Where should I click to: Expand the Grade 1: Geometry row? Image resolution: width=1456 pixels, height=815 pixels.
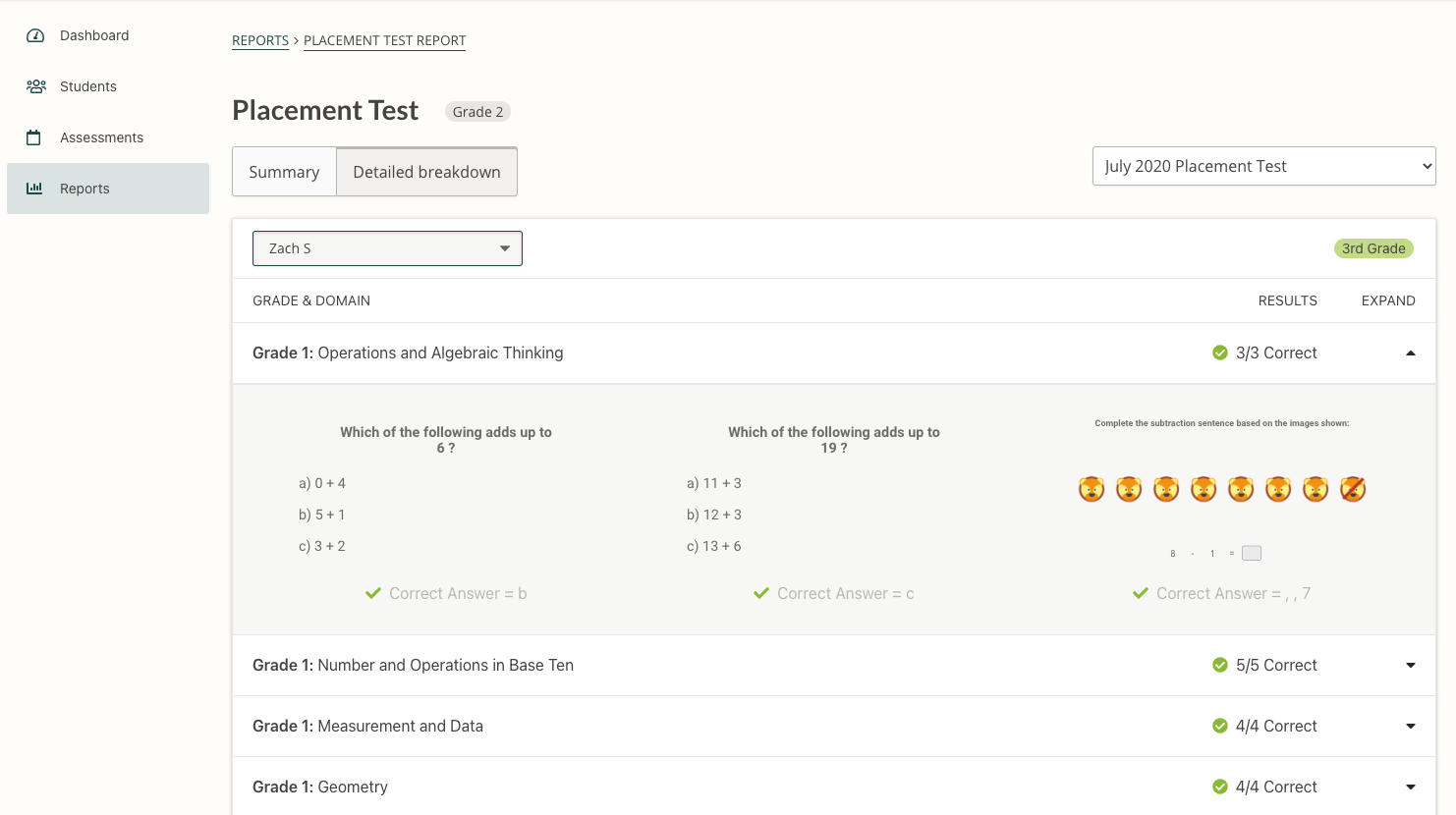1411,787
